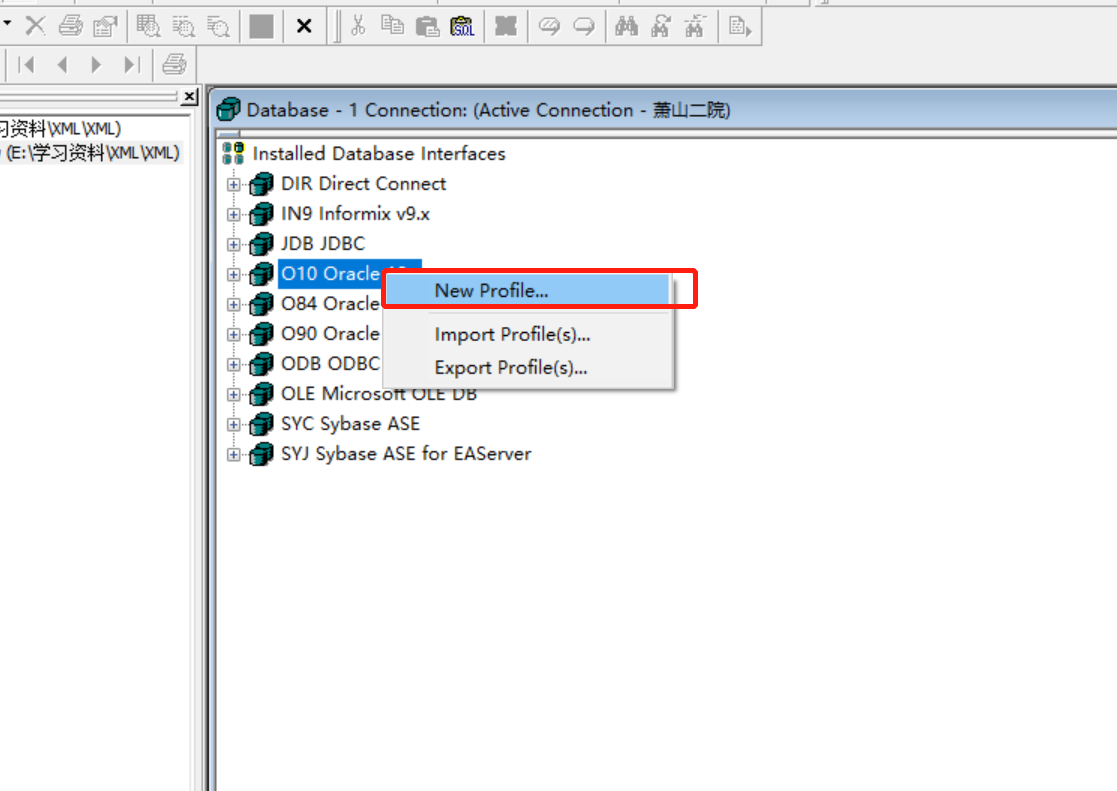The width and height of the screenshot is (1117, 791).
Task: Select Import Profile(s)... in the context menu
Action: pyautogui.click(x=512, y=335)
